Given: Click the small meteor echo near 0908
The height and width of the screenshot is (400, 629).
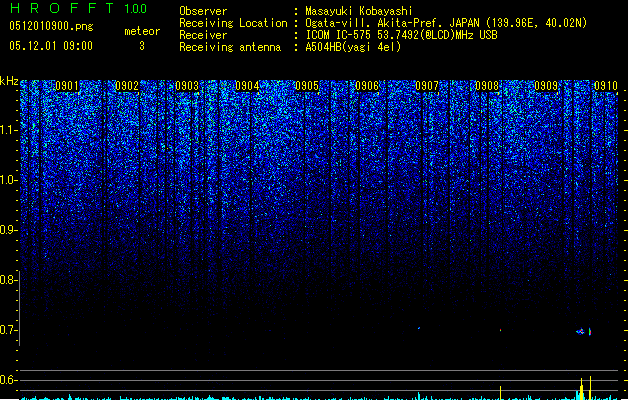Looking at the screenshot, I should tap(500, 330).
